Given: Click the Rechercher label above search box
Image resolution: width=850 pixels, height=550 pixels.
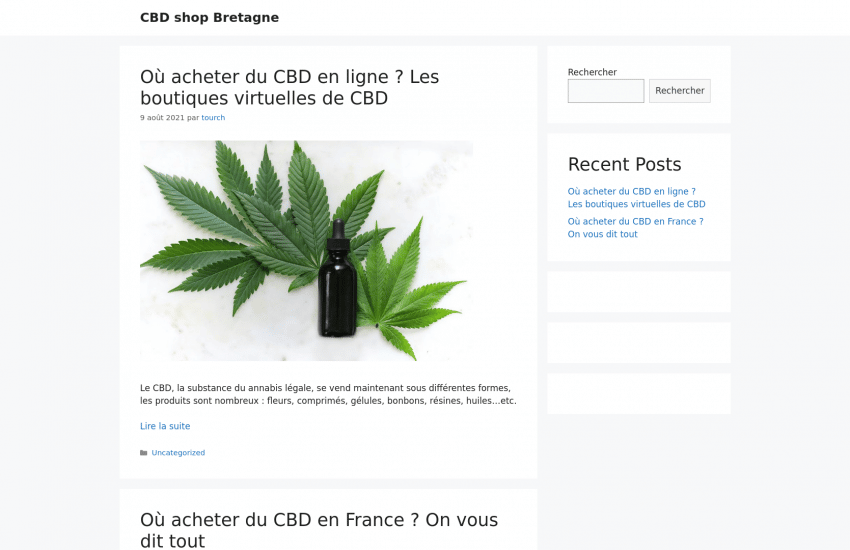Looking at the screenshot, I should [592, 72].
